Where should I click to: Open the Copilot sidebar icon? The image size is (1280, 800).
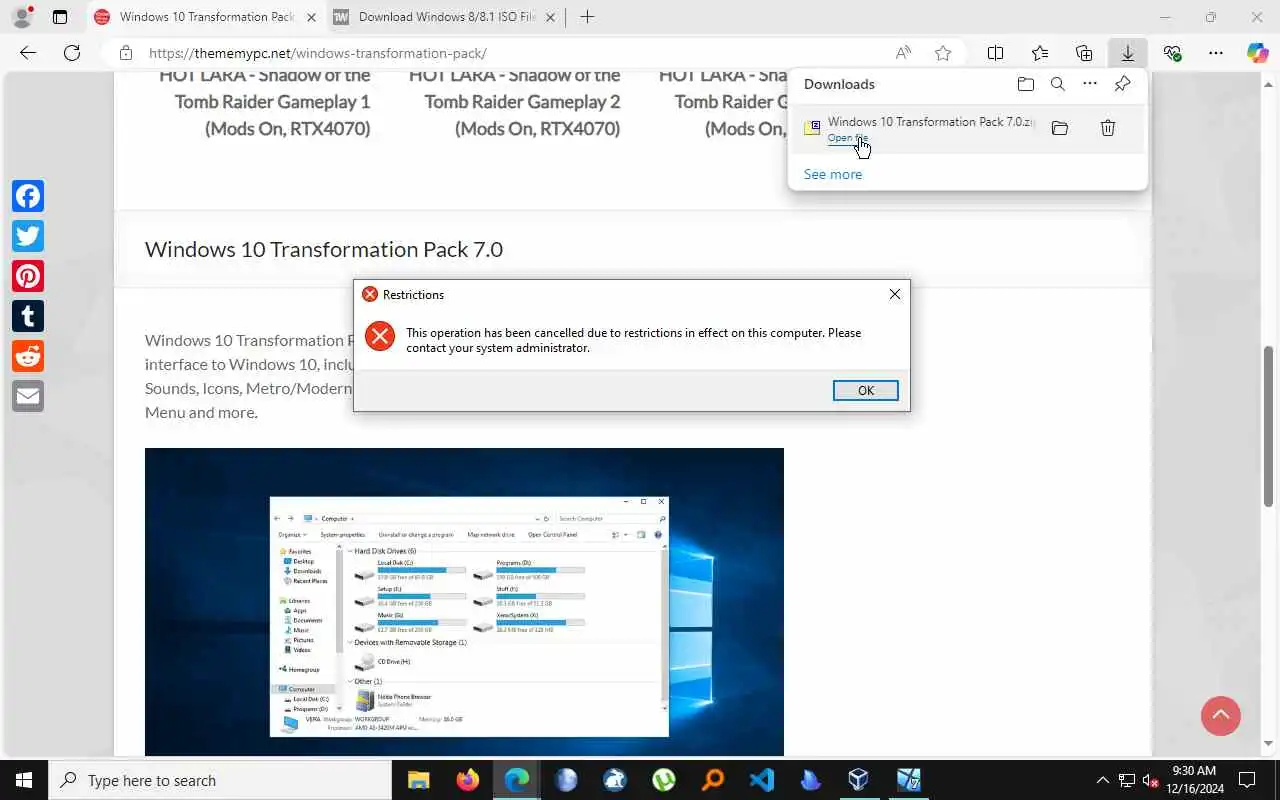(x=1258, y=53)
